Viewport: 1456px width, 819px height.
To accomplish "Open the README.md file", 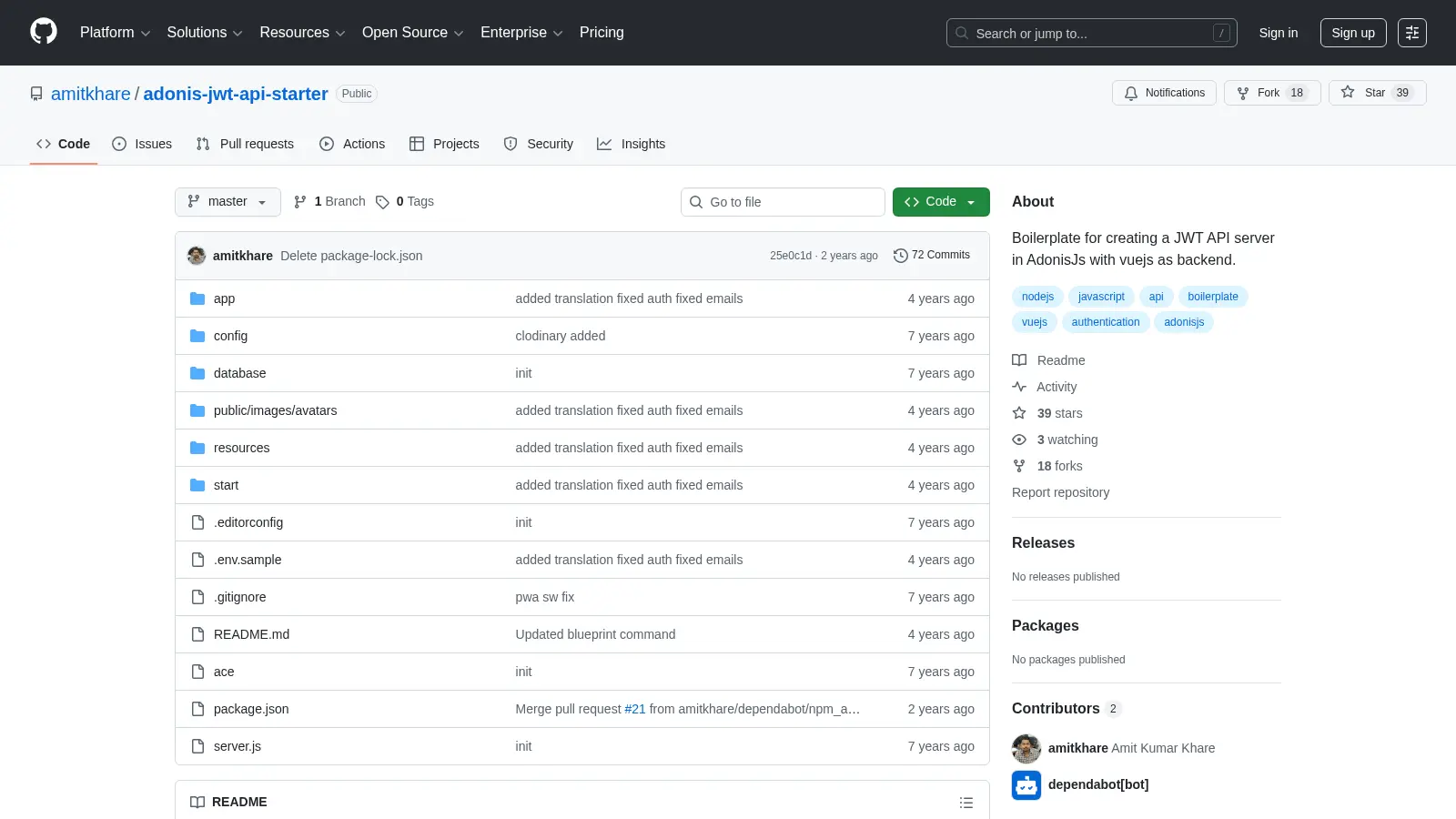I will tap(251, 634).
